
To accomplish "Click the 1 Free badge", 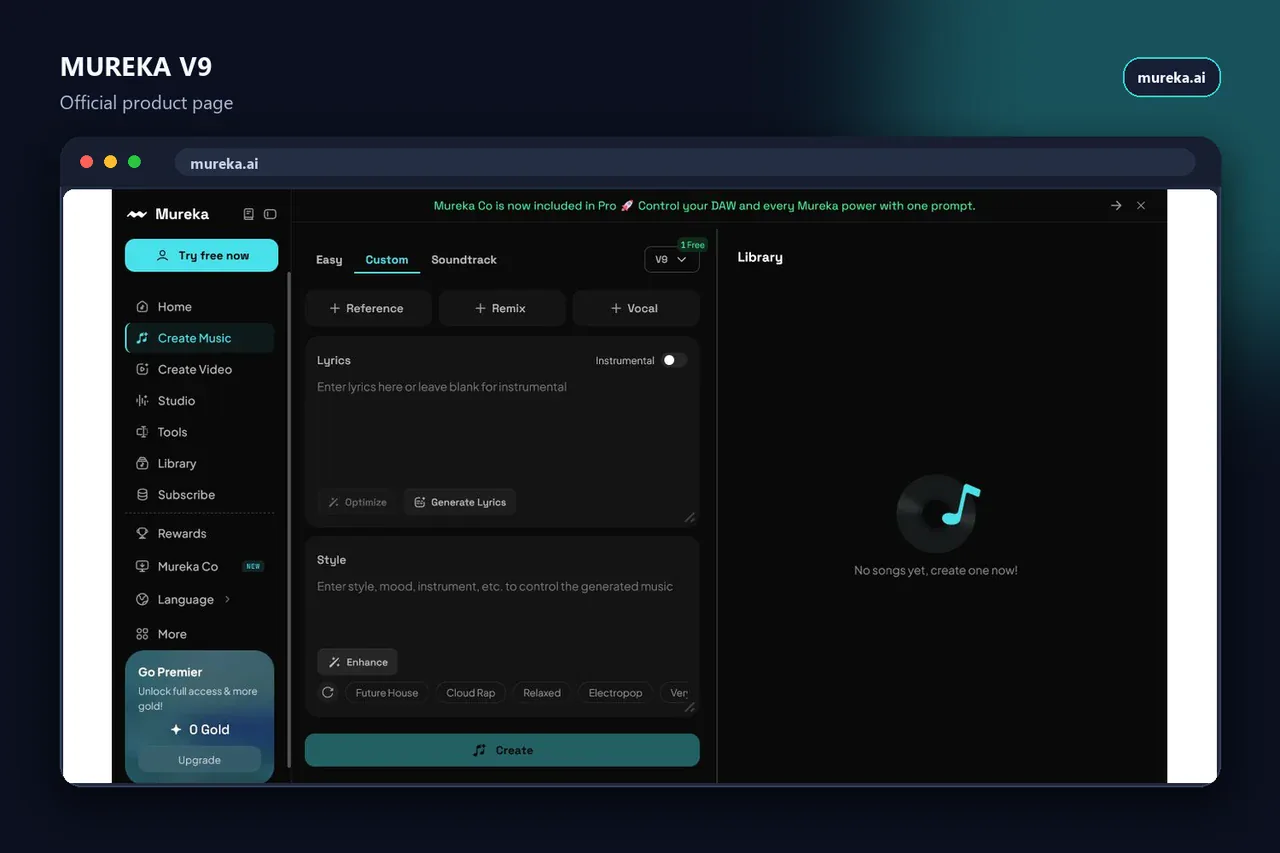I will [692, 245].
